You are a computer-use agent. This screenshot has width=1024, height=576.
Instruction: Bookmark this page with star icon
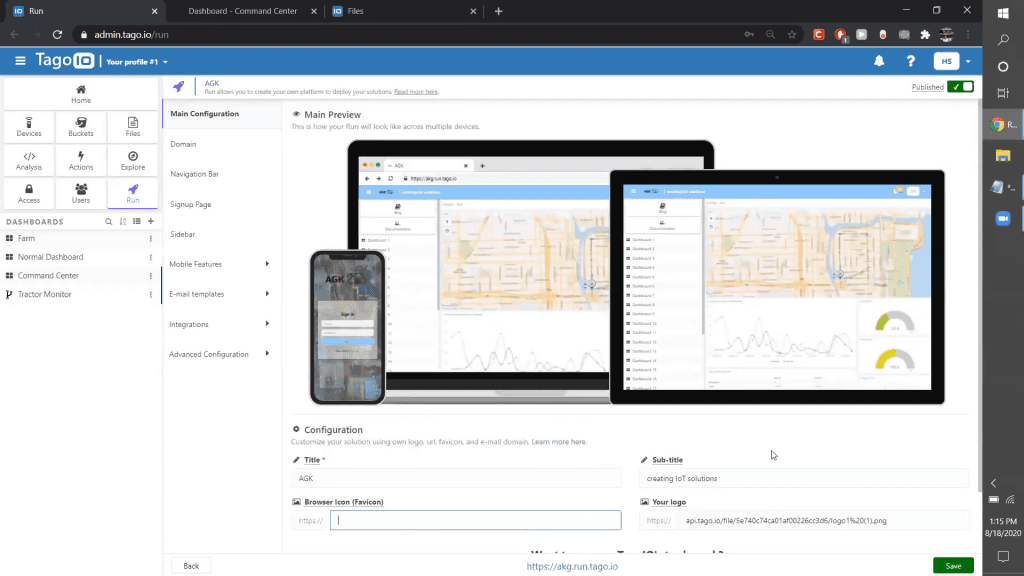[x=792, y=35]
